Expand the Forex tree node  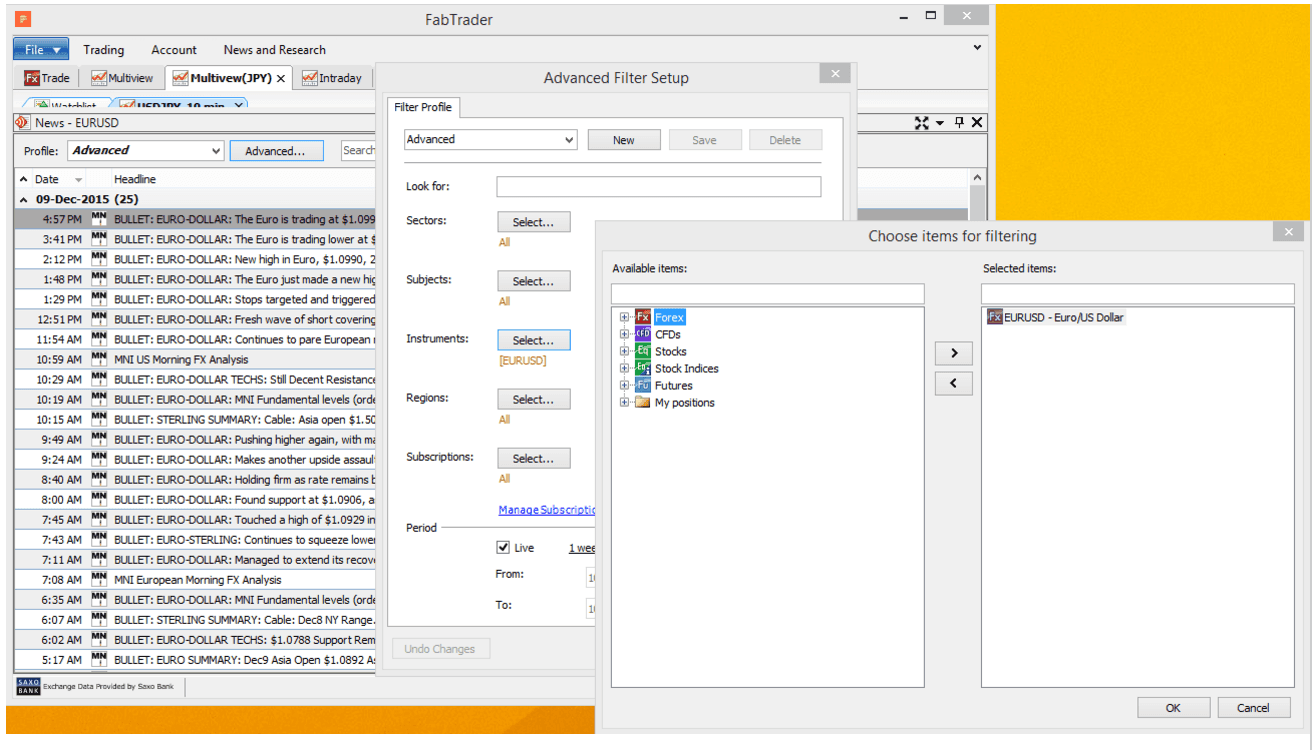[624, 317]
